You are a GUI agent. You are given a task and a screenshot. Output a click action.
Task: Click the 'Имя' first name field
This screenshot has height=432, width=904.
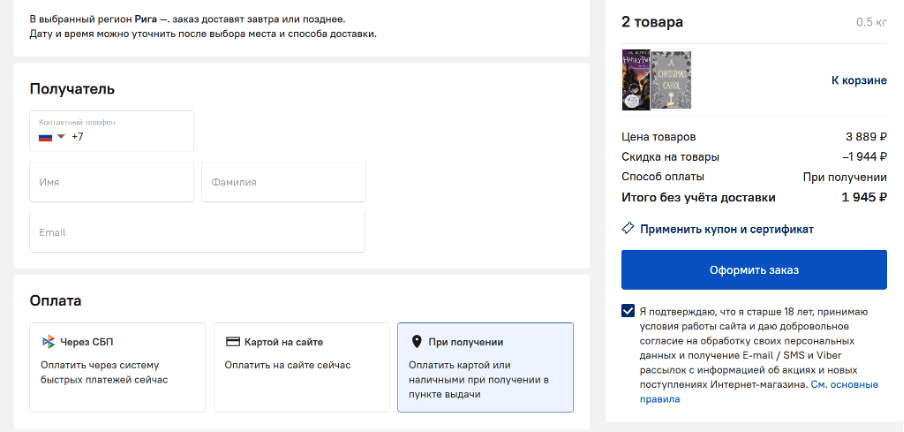(111, 182)
